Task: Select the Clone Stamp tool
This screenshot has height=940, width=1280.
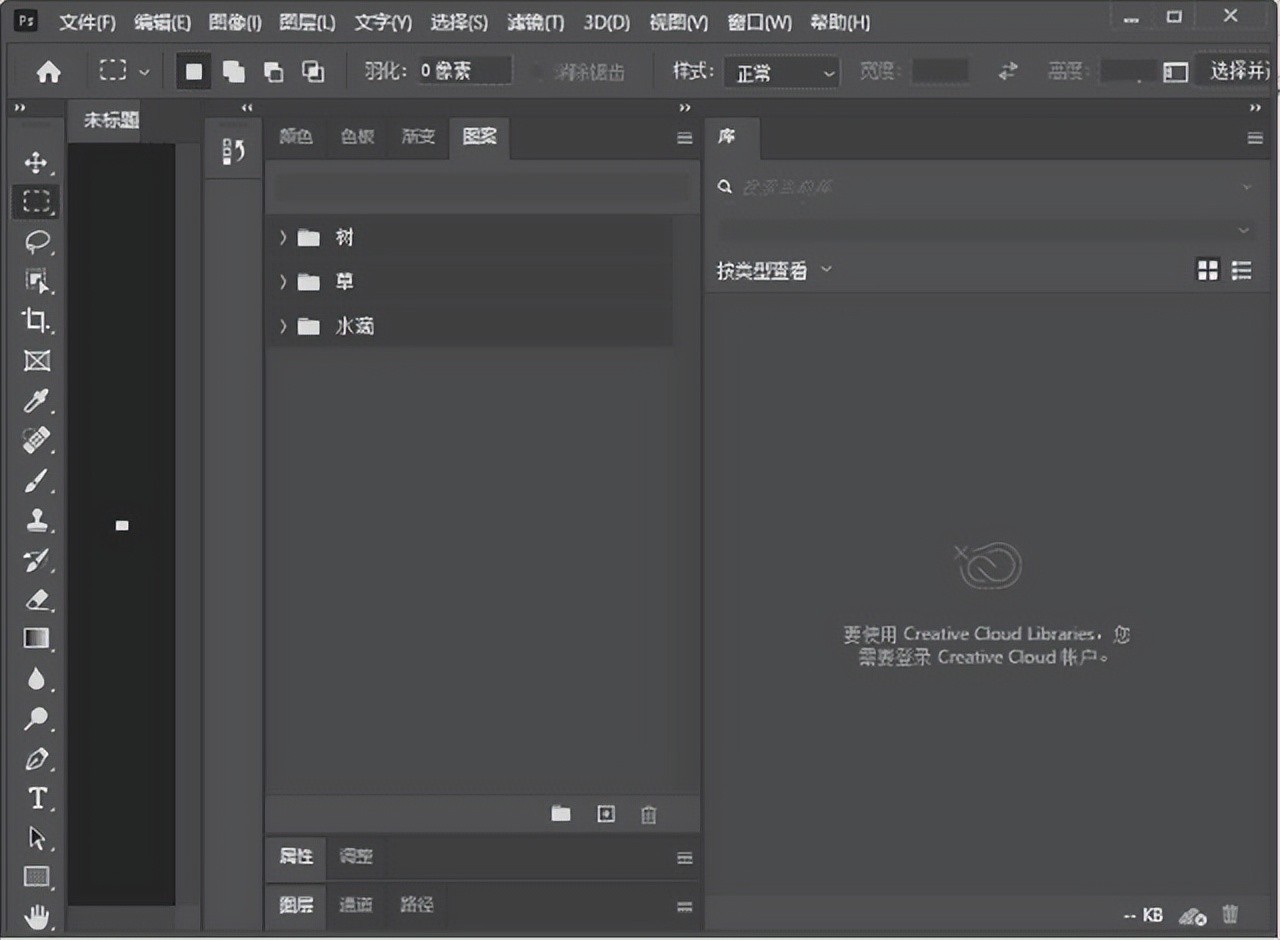Action: click(36, 520)
